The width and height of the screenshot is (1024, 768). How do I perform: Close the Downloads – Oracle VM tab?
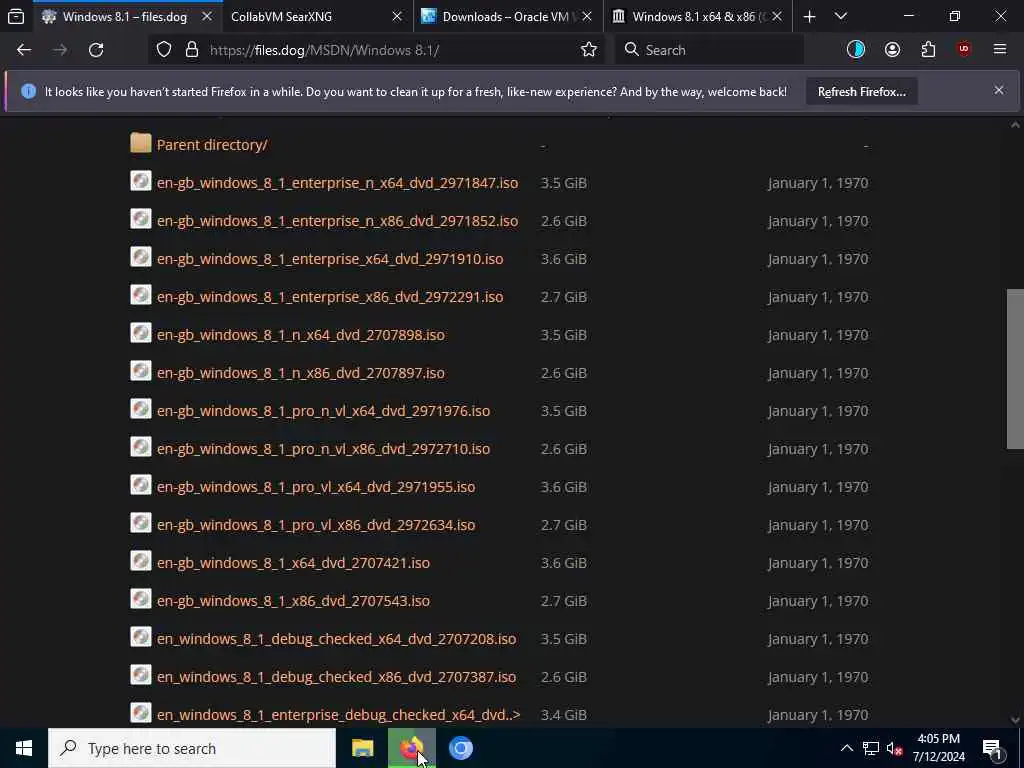587,17
